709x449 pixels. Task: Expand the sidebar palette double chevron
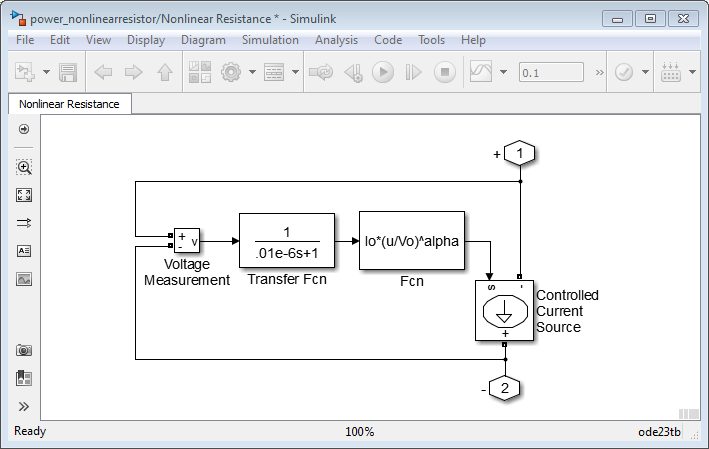point(24,407)
